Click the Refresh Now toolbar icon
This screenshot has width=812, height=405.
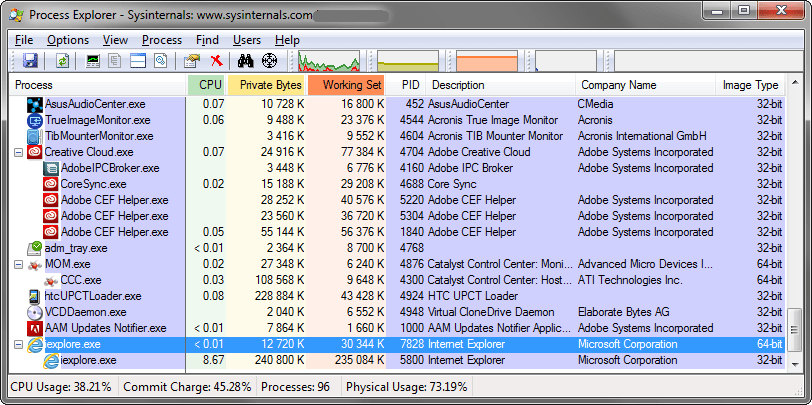coord(63,61)
